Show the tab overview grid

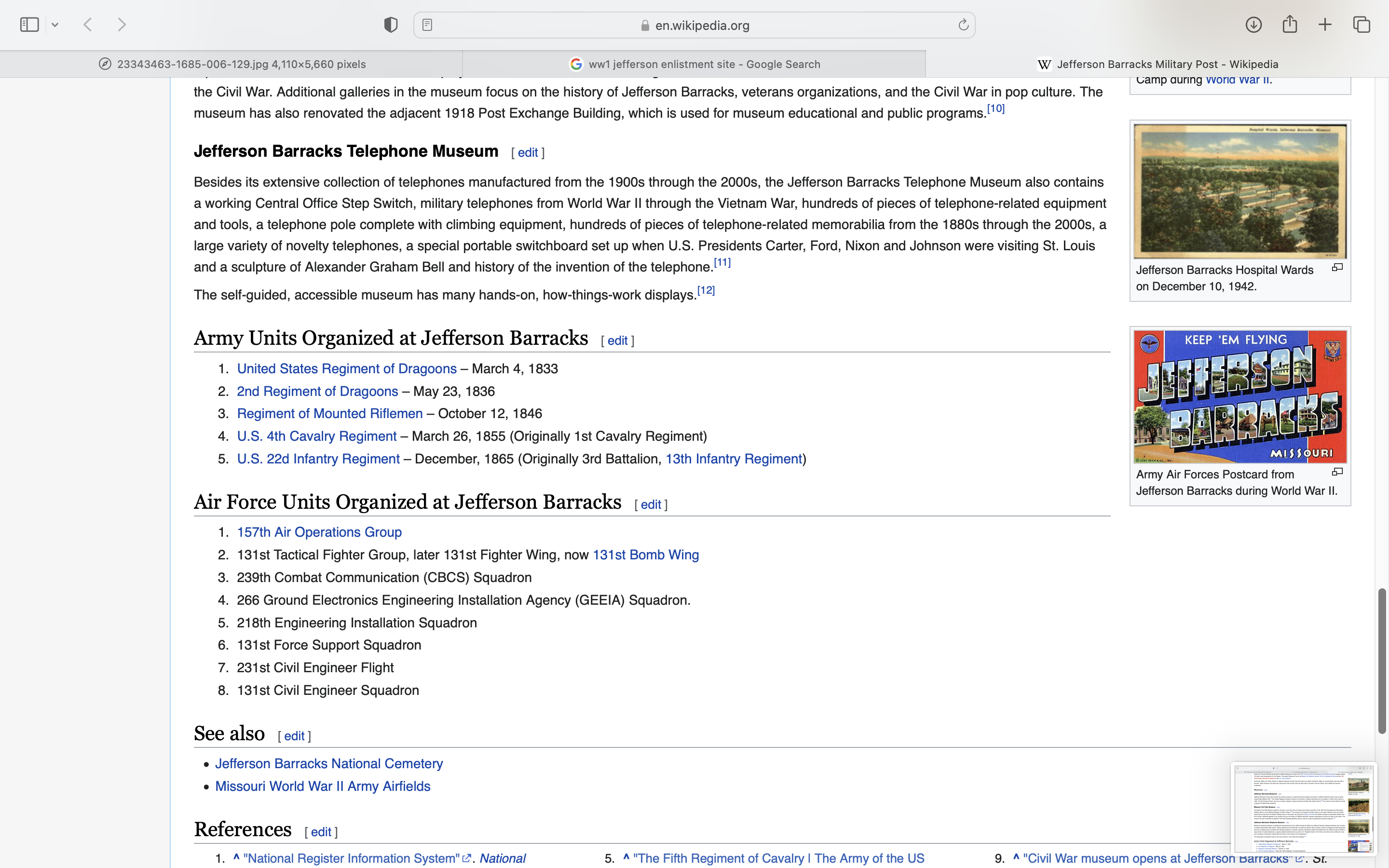click(x=1362, y=25)
